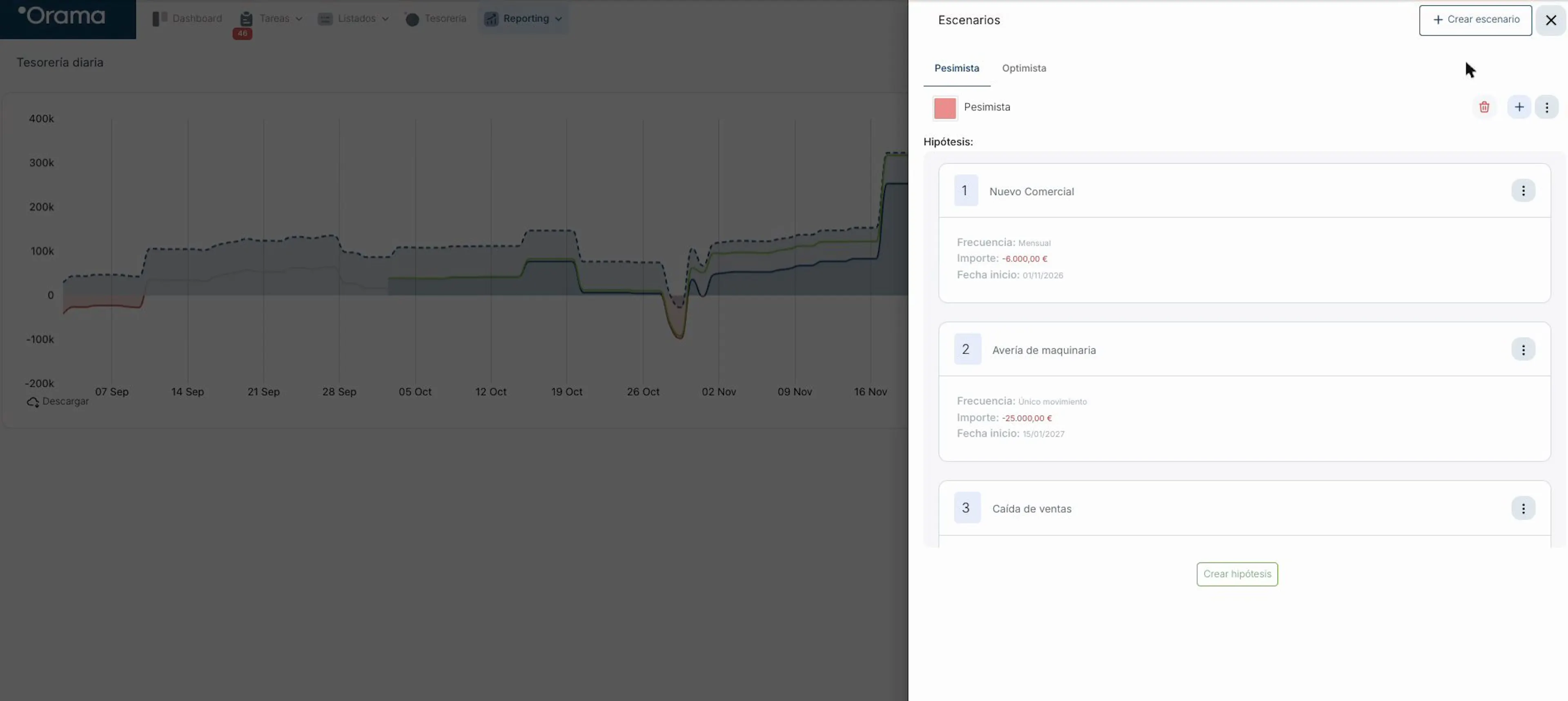Delete the Pesimista scenario with trash icon

click(x=1484, y=107)
